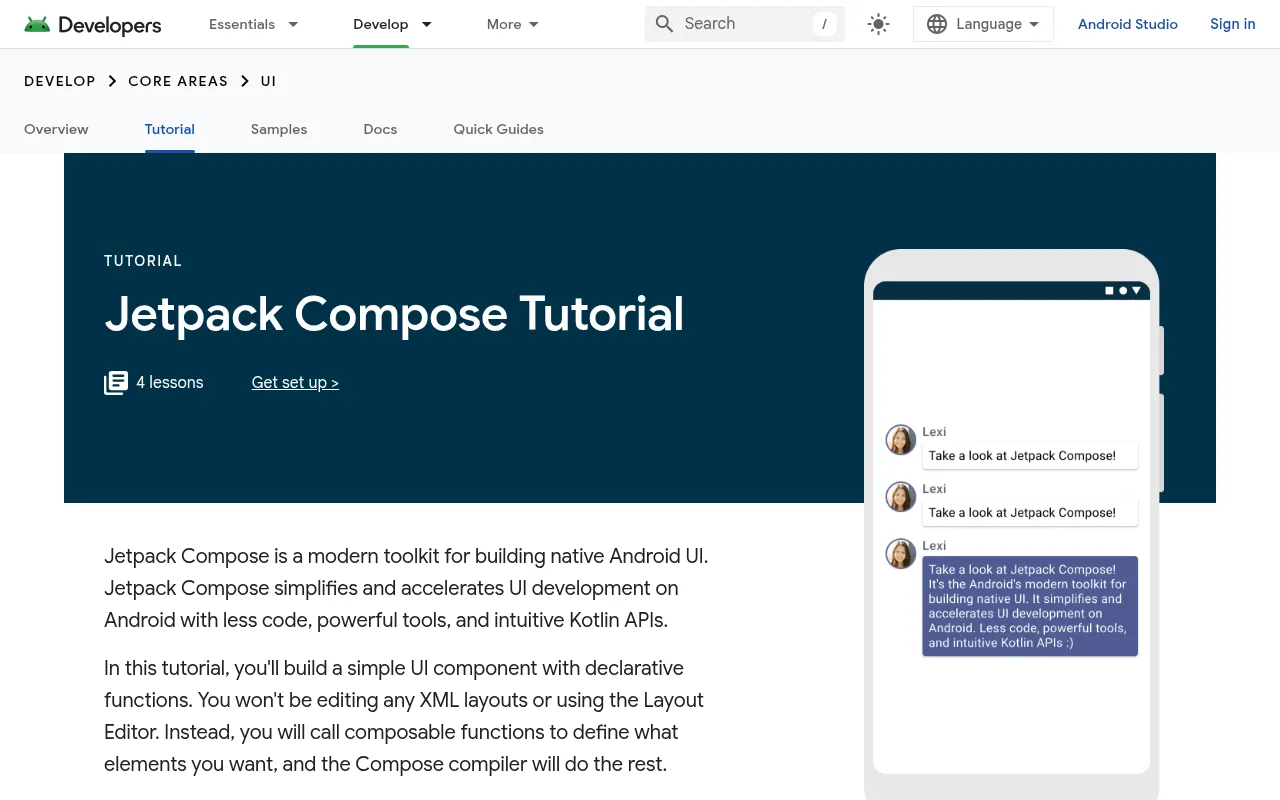Expand the Develop dropdown arrow

[x=427, y=24]
